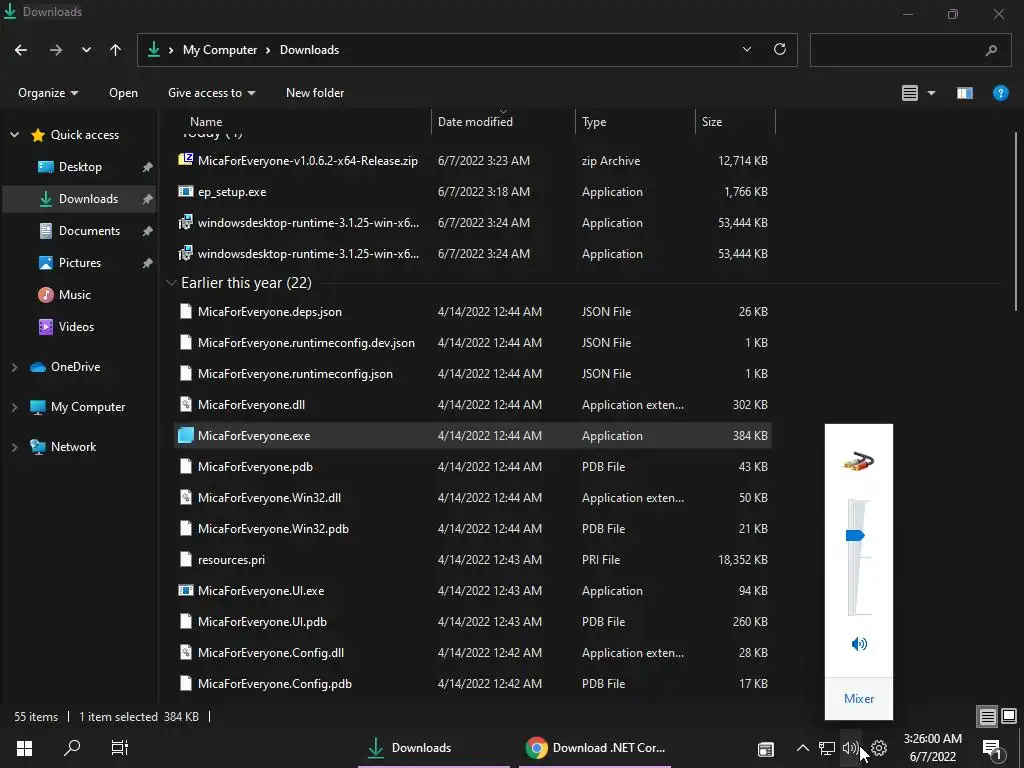
Task: Select the MicaForEveryone zip archive icon
Action: click(185, 159)
